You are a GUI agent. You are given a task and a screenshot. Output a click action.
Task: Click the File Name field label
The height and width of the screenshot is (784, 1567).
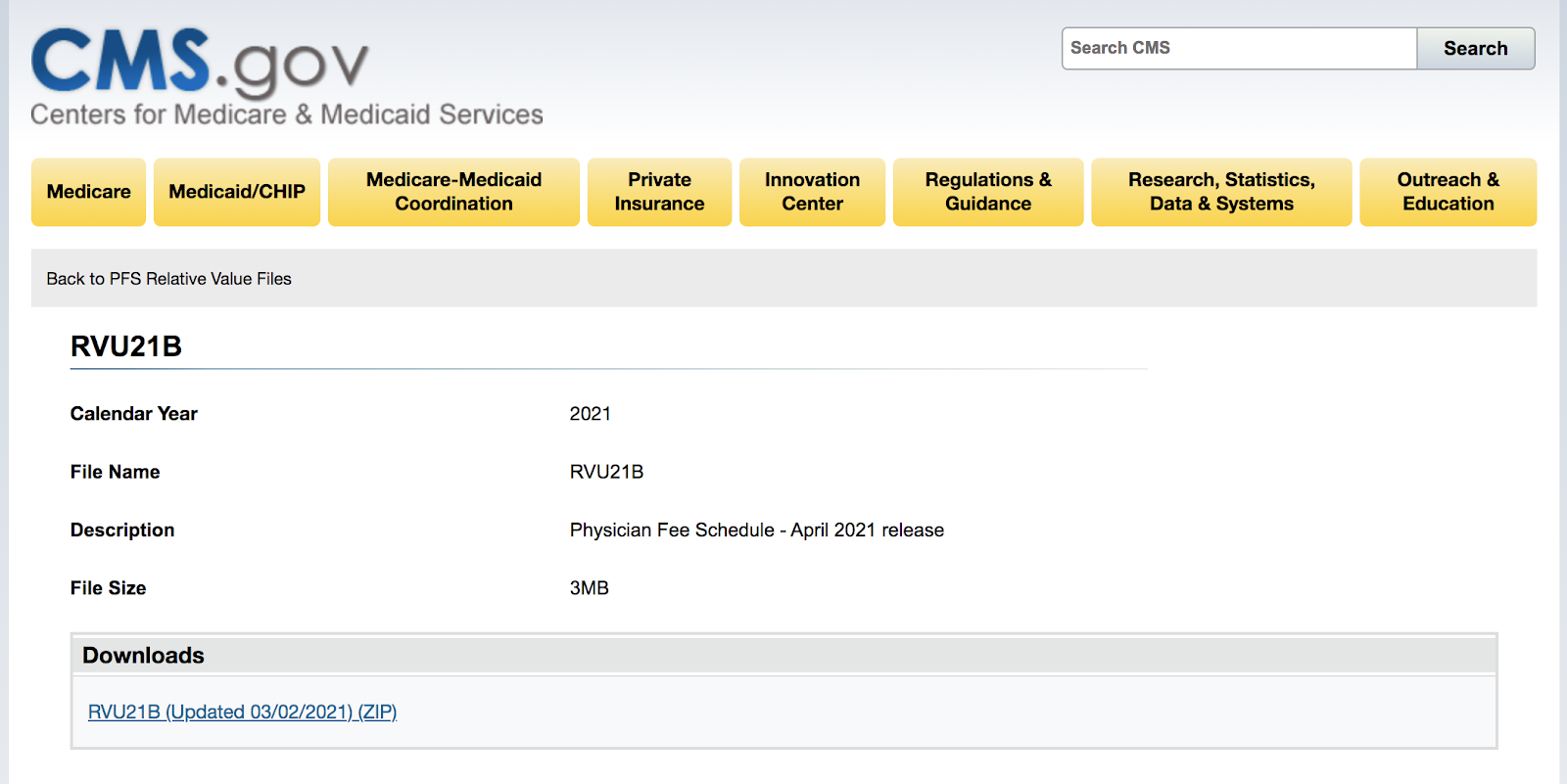point(115,472)
